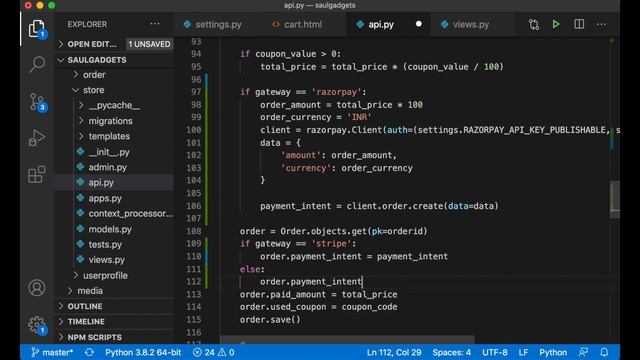Change language mode via Python in status bar

553,352
